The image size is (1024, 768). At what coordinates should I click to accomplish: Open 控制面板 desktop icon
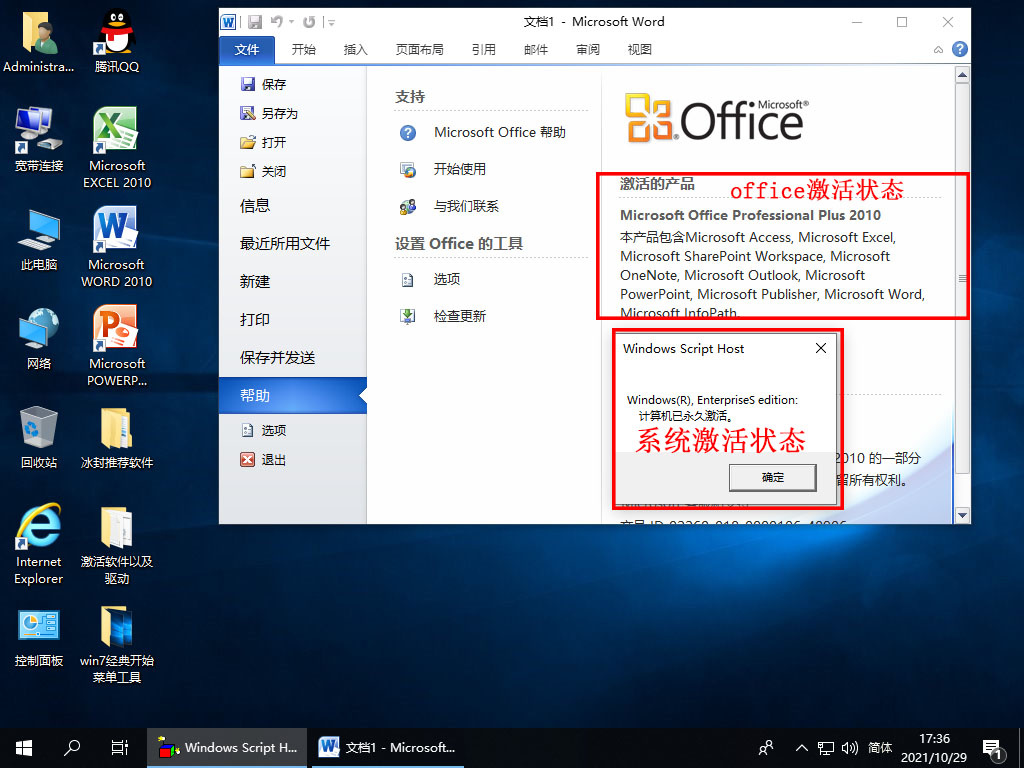click(39, 637)
